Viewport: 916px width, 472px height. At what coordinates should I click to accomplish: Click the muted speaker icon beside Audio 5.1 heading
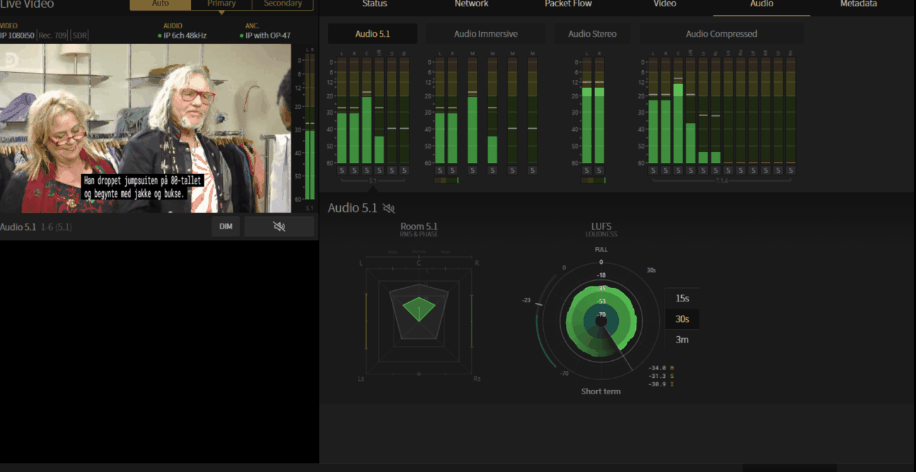388,208
